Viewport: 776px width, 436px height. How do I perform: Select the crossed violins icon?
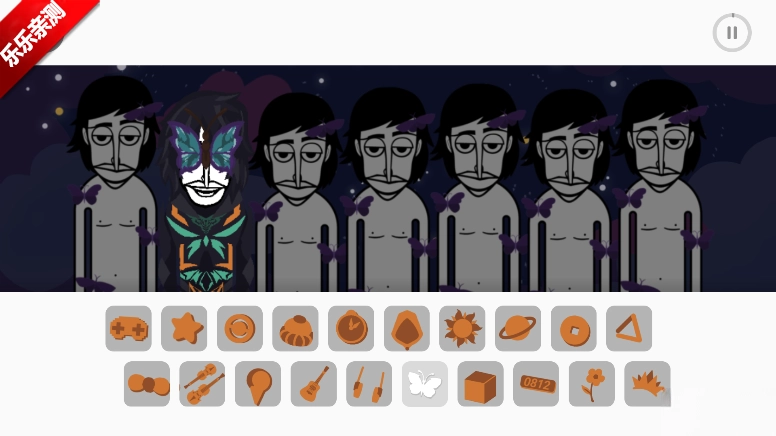tap(202, 384)
